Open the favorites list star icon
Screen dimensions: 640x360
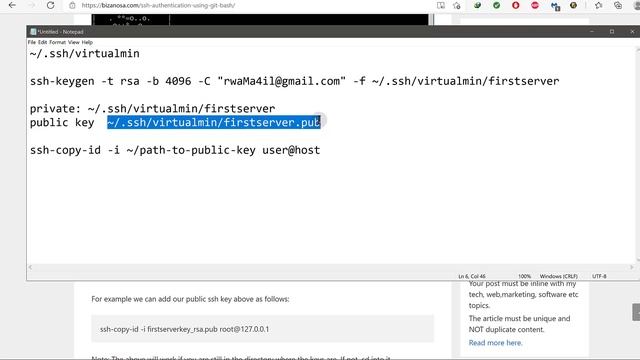pos(598,5)
